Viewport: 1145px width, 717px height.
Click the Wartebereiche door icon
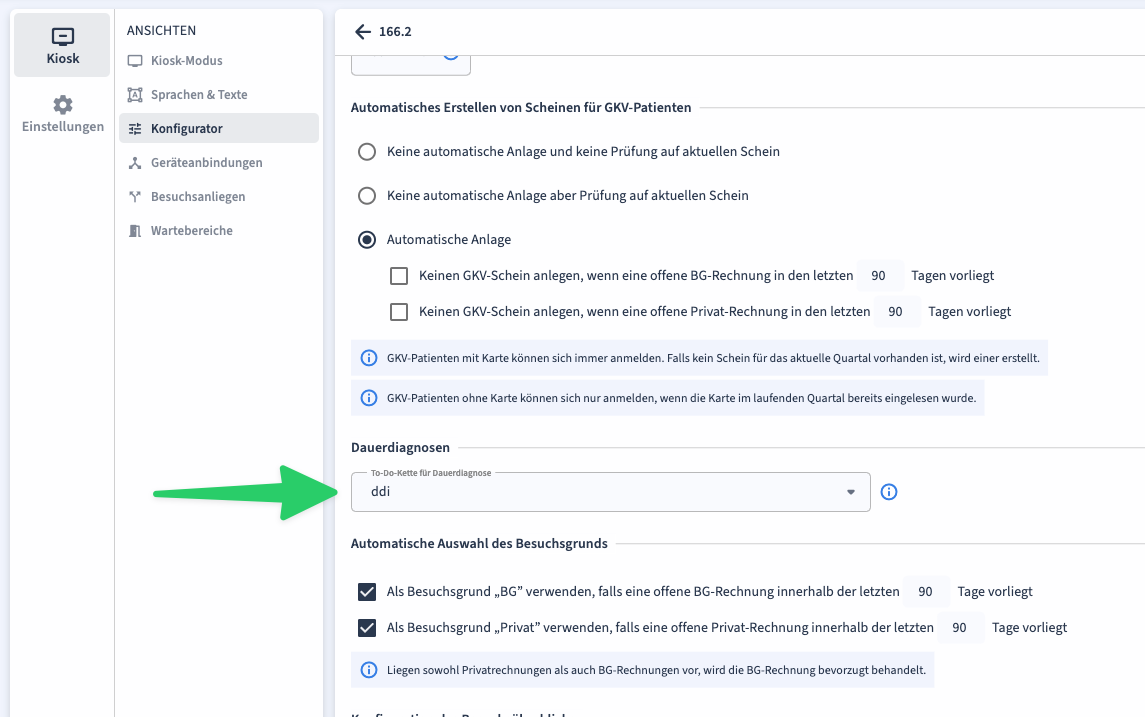pos(135,231)
